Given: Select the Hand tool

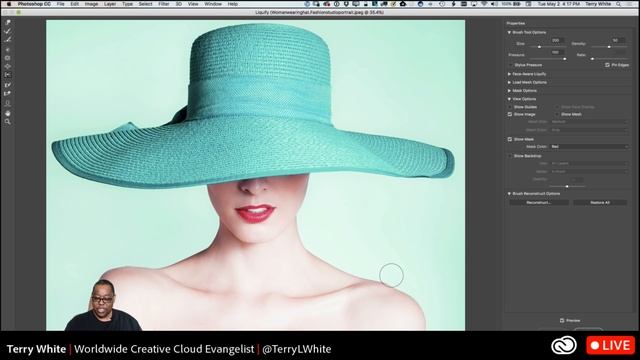Looking at the screenshot, I should pos(8,113).
